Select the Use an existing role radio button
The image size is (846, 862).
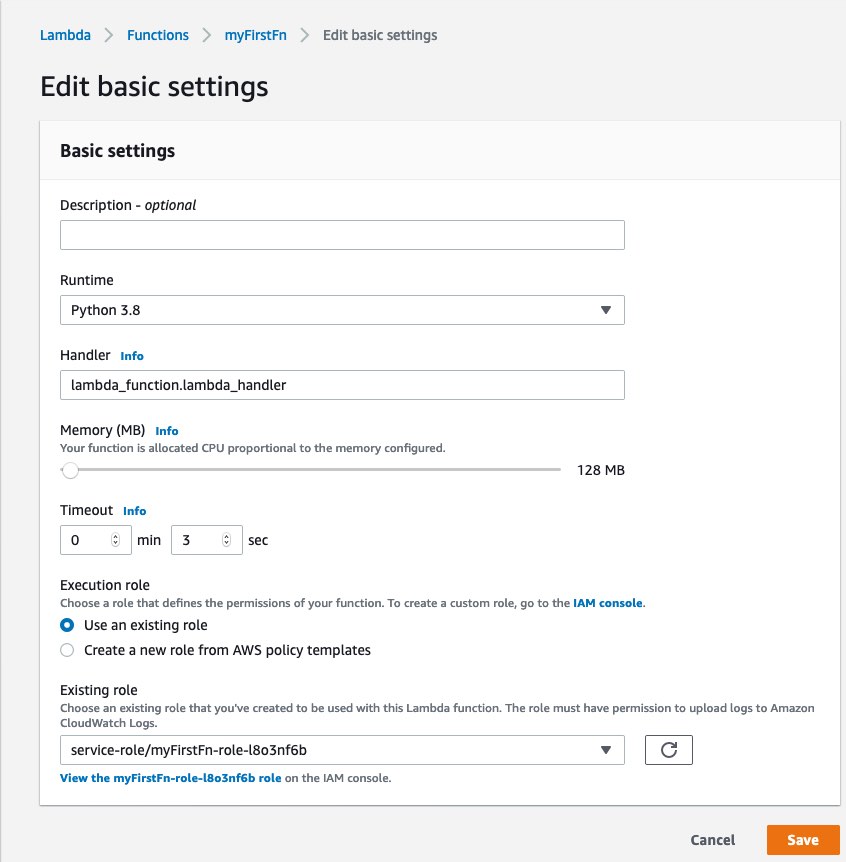point(67,625)
